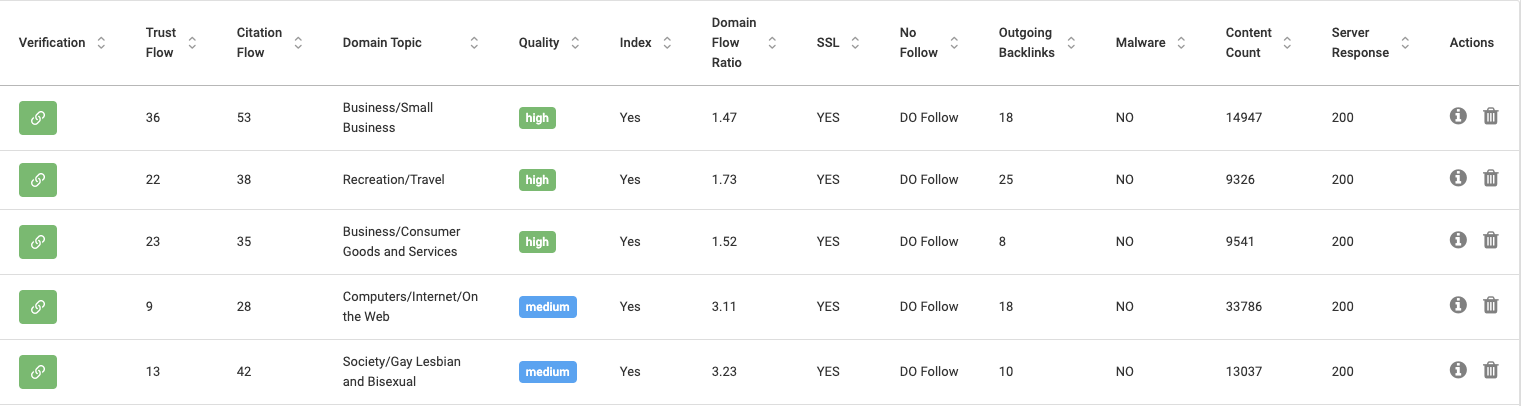Sort the table by Quality column
Screen dimensions: 1521x406
coord(574,43)
